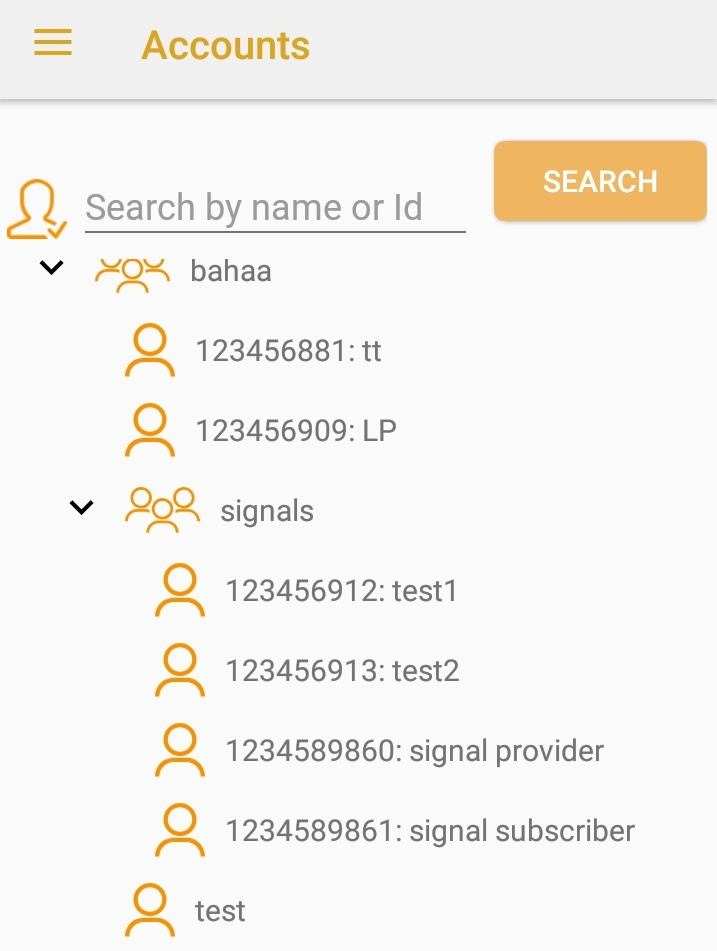Select account 123456881: tt
Viewport: 717px width, 951px height.
click(x=288, y=351)
